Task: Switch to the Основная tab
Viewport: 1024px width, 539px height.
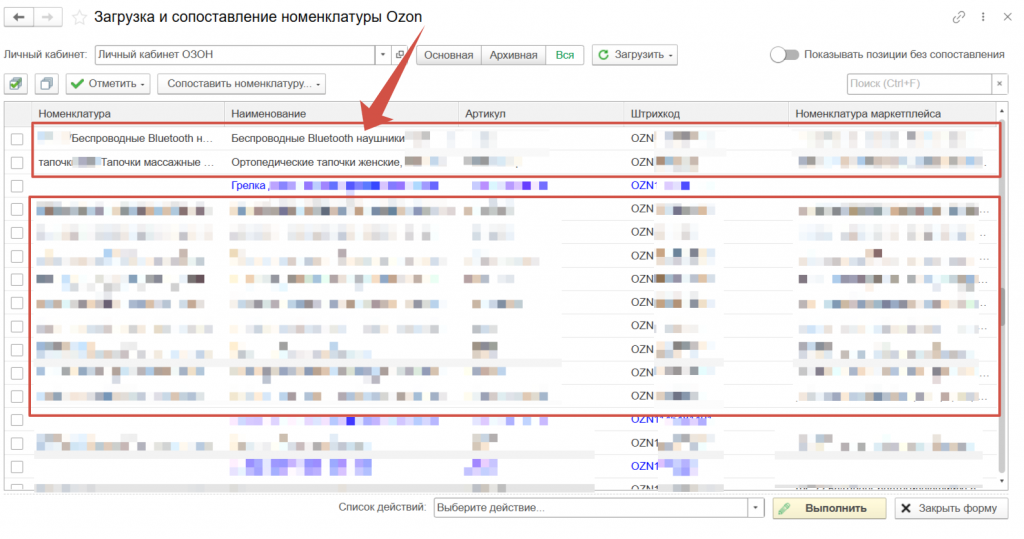Action: pos(448,54)
